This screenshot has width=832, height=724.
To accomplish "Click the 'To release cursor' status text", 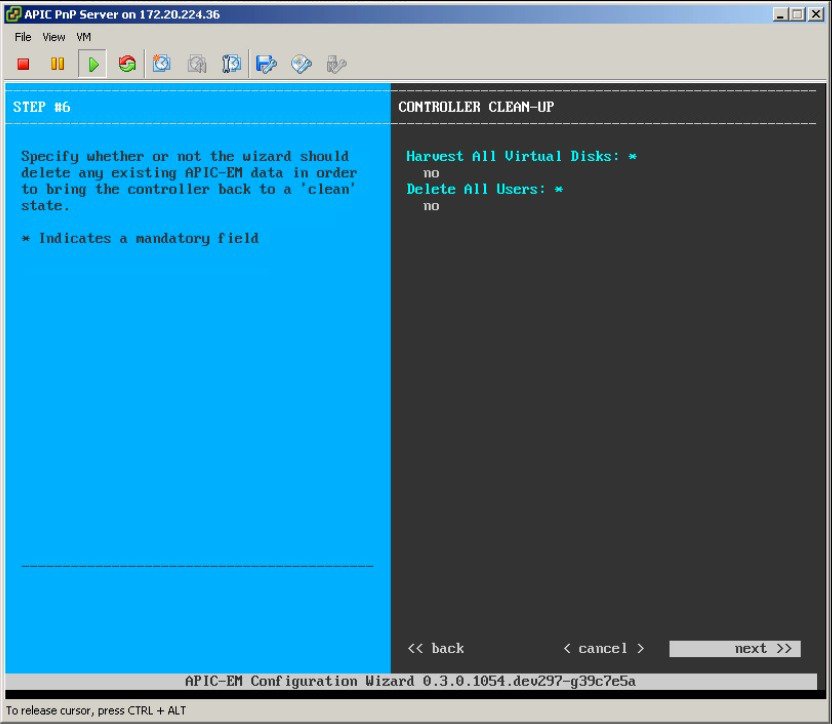I will 96,711.
